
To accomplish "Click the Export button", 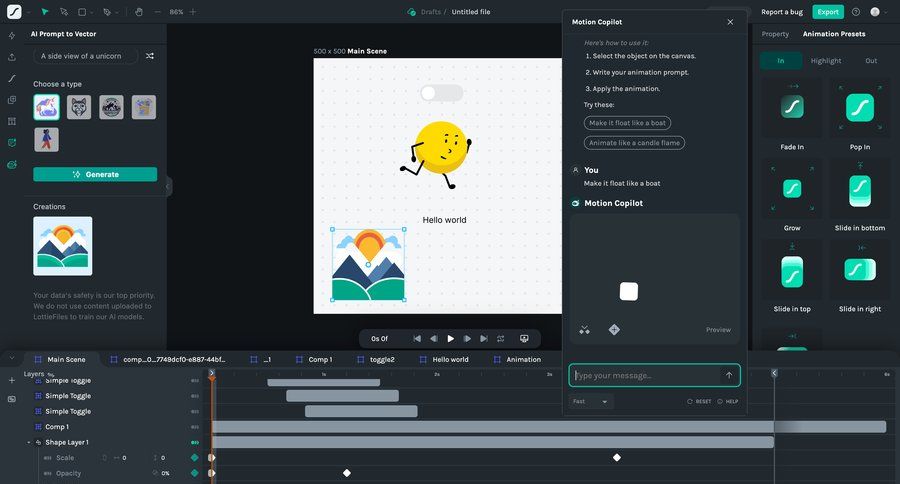I will point(828,11).
